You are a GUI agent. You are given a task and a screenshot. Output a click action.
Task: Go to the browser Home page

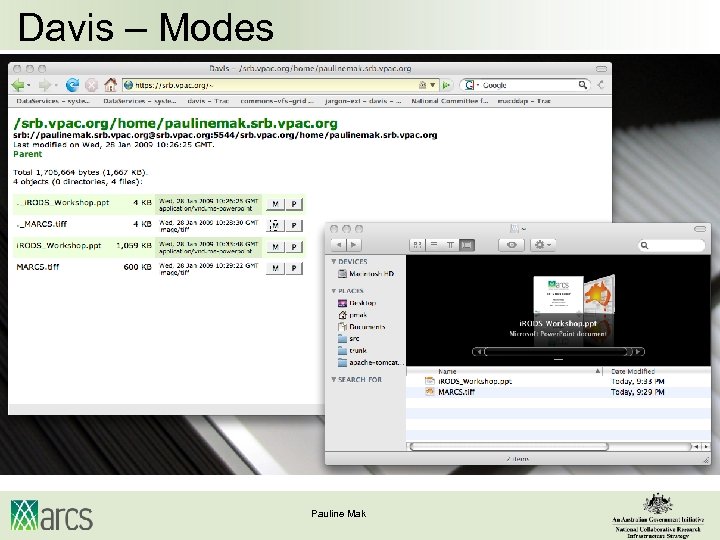pos(111,84)
